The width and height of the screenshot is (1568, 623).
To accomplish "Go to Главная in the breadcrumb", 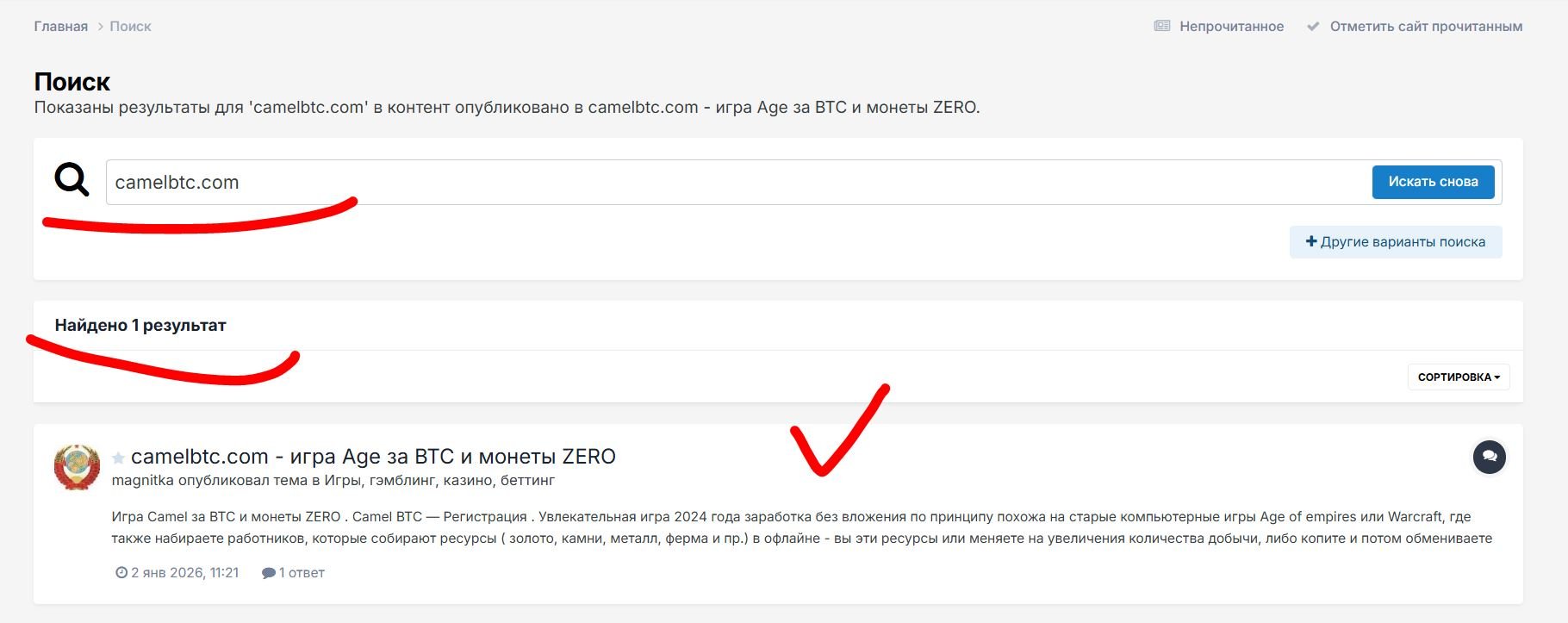I will [60, 27].
